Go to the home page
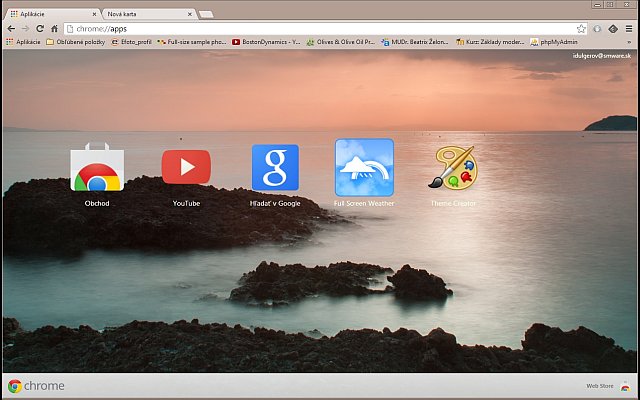The width and height of the screenshot is (640, 400). click(54, 29)
